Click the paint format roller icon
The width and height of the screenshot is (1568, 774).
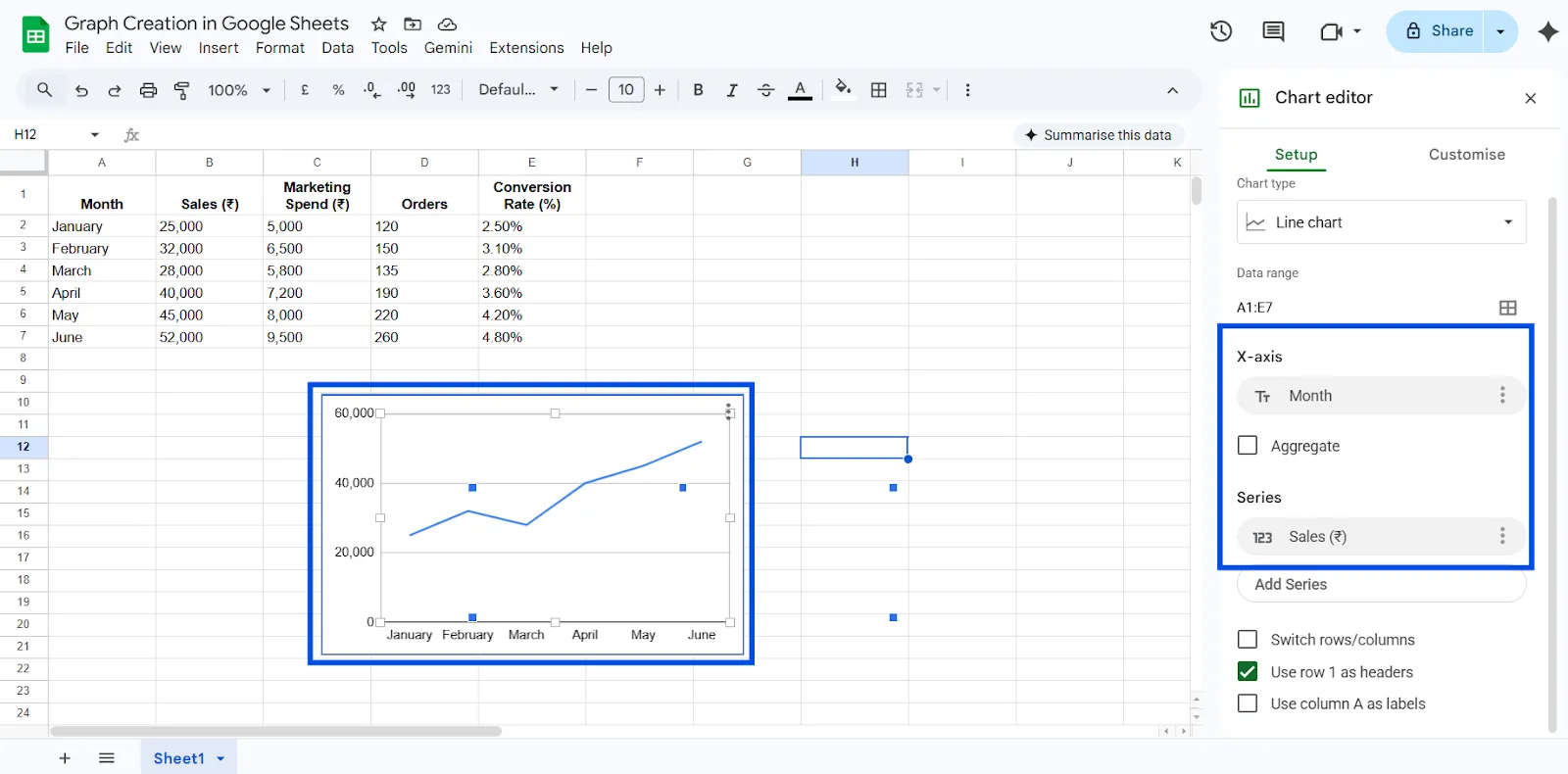click(x=182, y=90)
